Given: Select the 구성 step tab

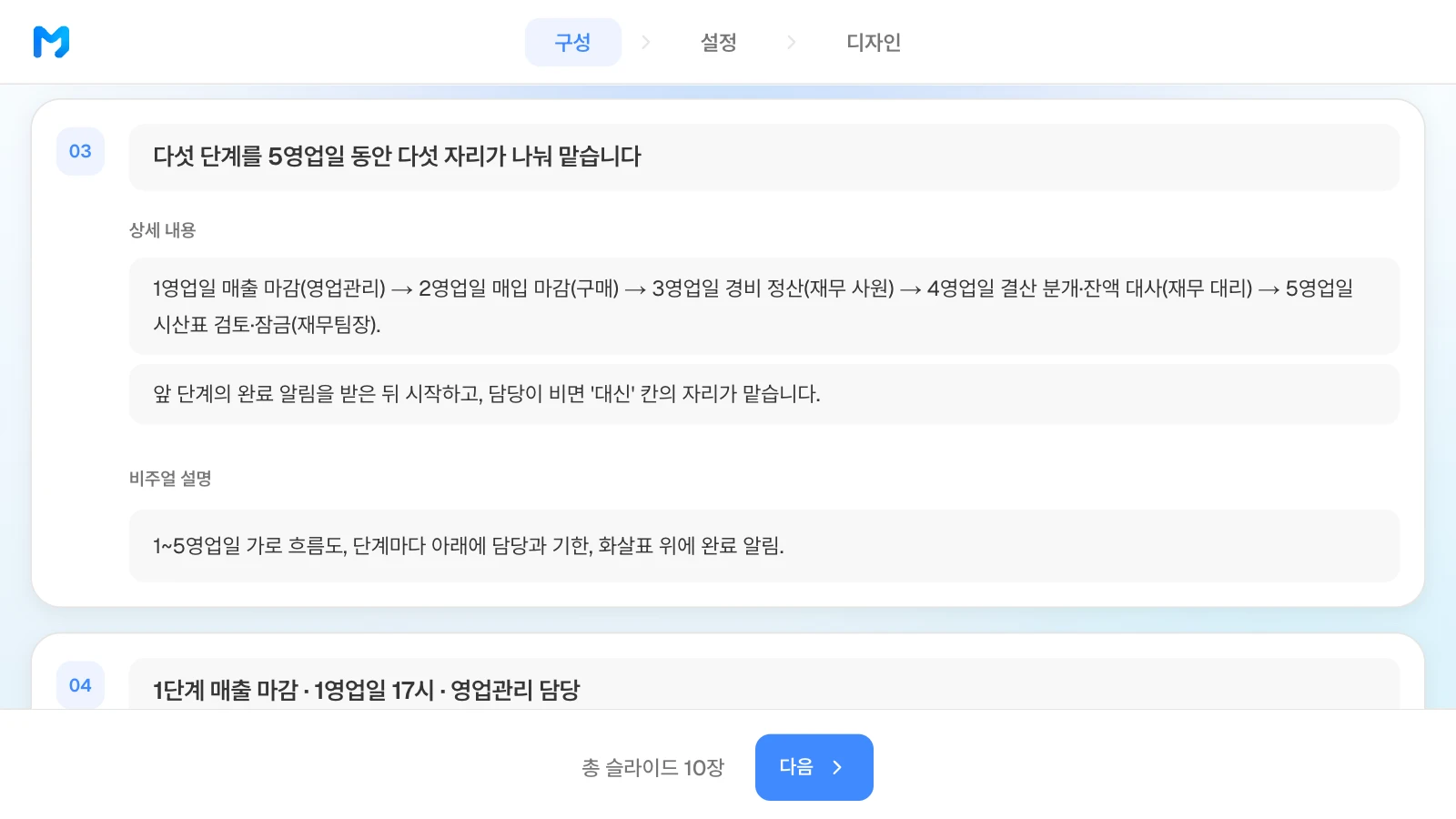Looking at the screenshot, I should (573, 42).
